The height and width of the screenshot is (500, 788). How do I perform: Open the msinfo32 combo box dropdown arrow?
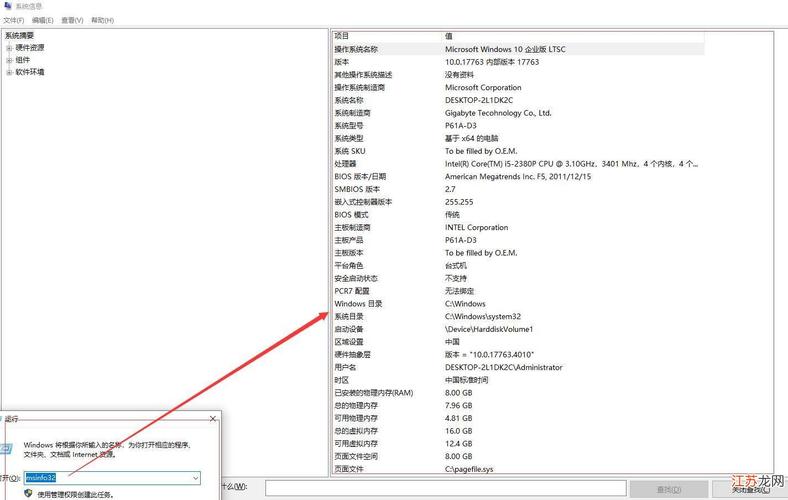[x=195, y=478]
